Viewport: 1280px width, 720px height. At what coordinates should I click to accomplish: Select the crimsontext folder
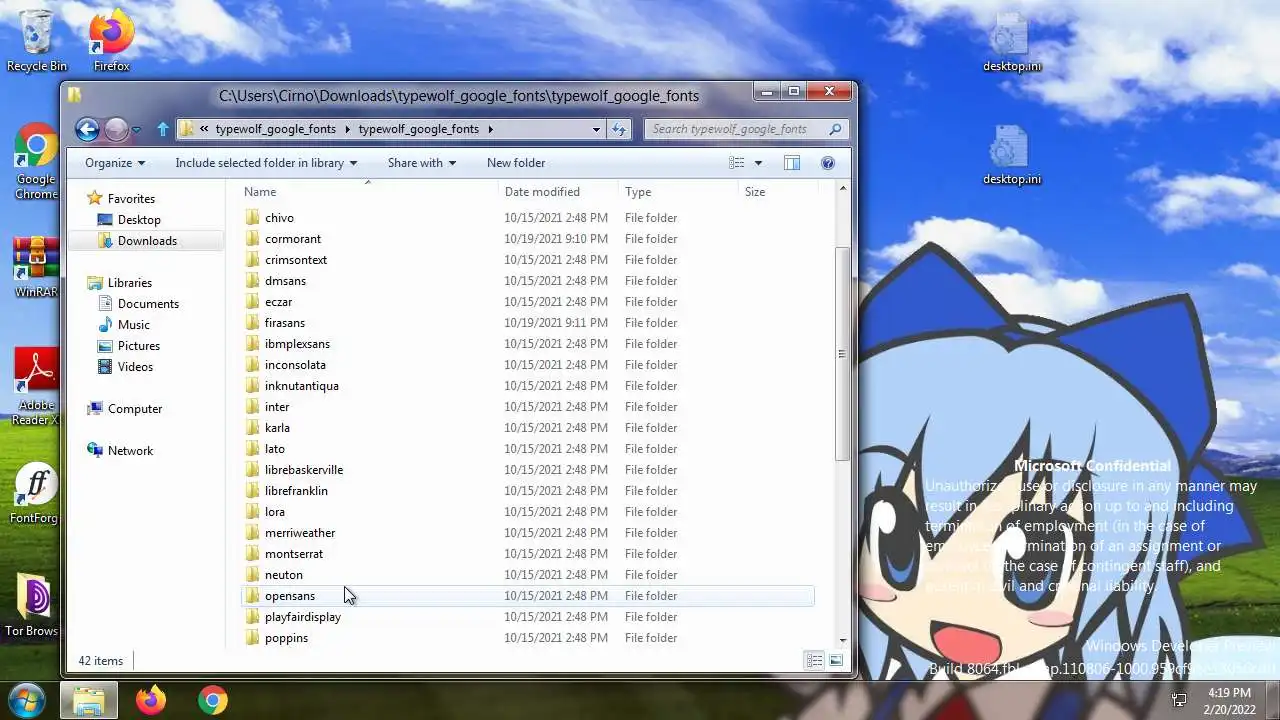pyautogui.click(x=296, y=260)
